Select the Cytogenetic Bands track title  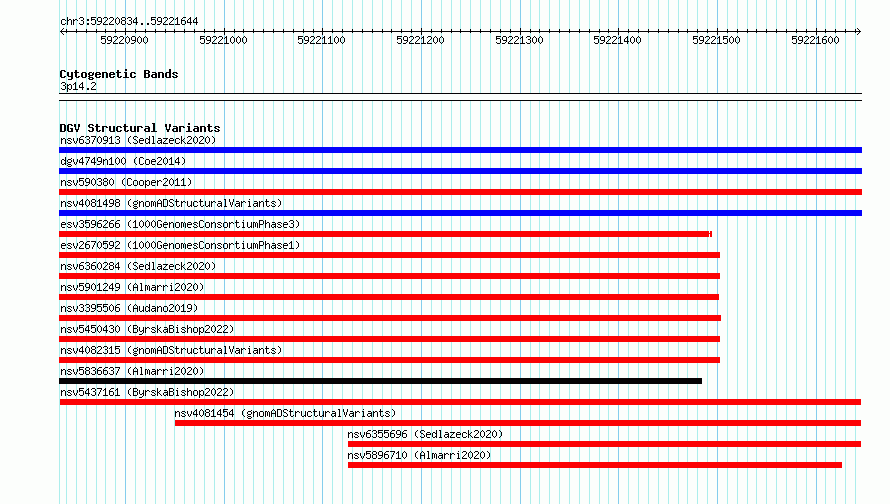tap(119, 74)
